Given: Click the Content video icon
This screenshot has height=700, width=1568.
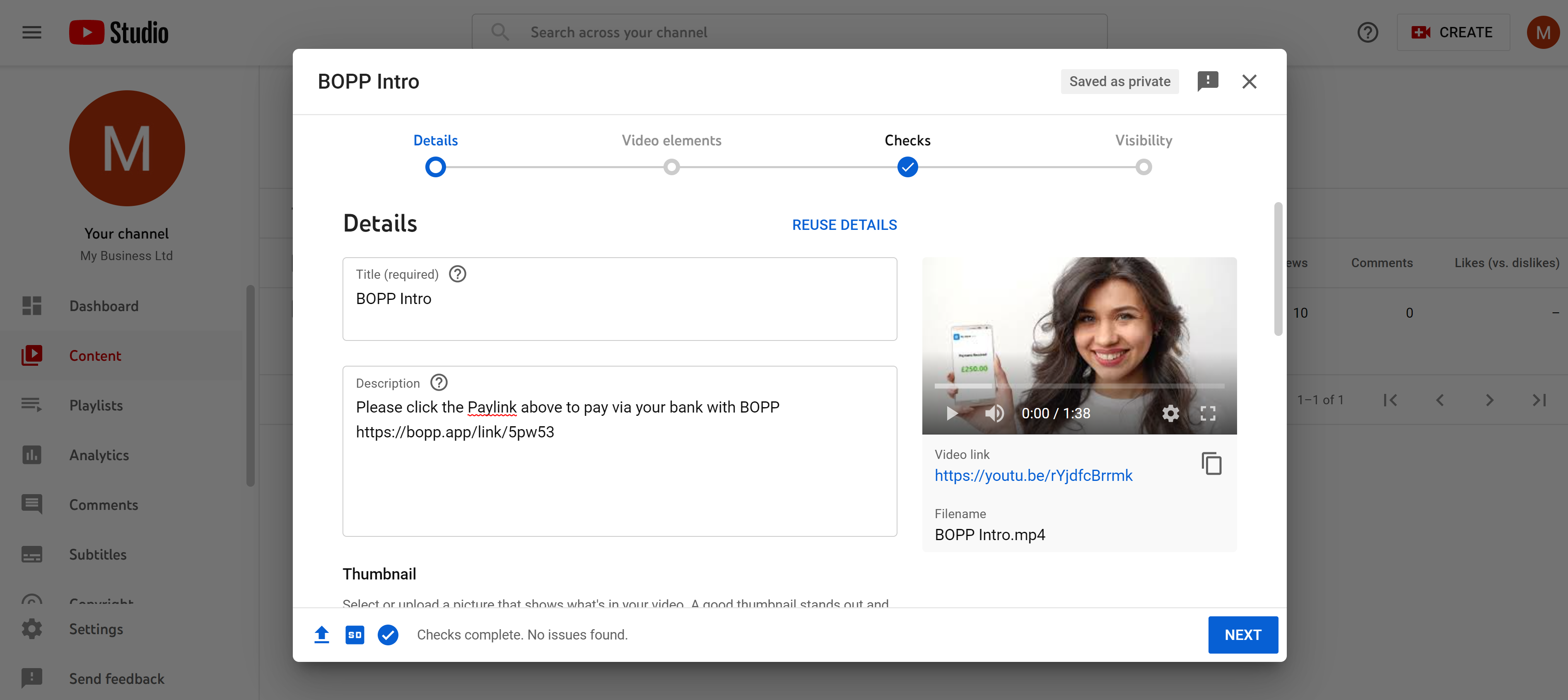Looking at the screenshot, I should tap(31, 355).
